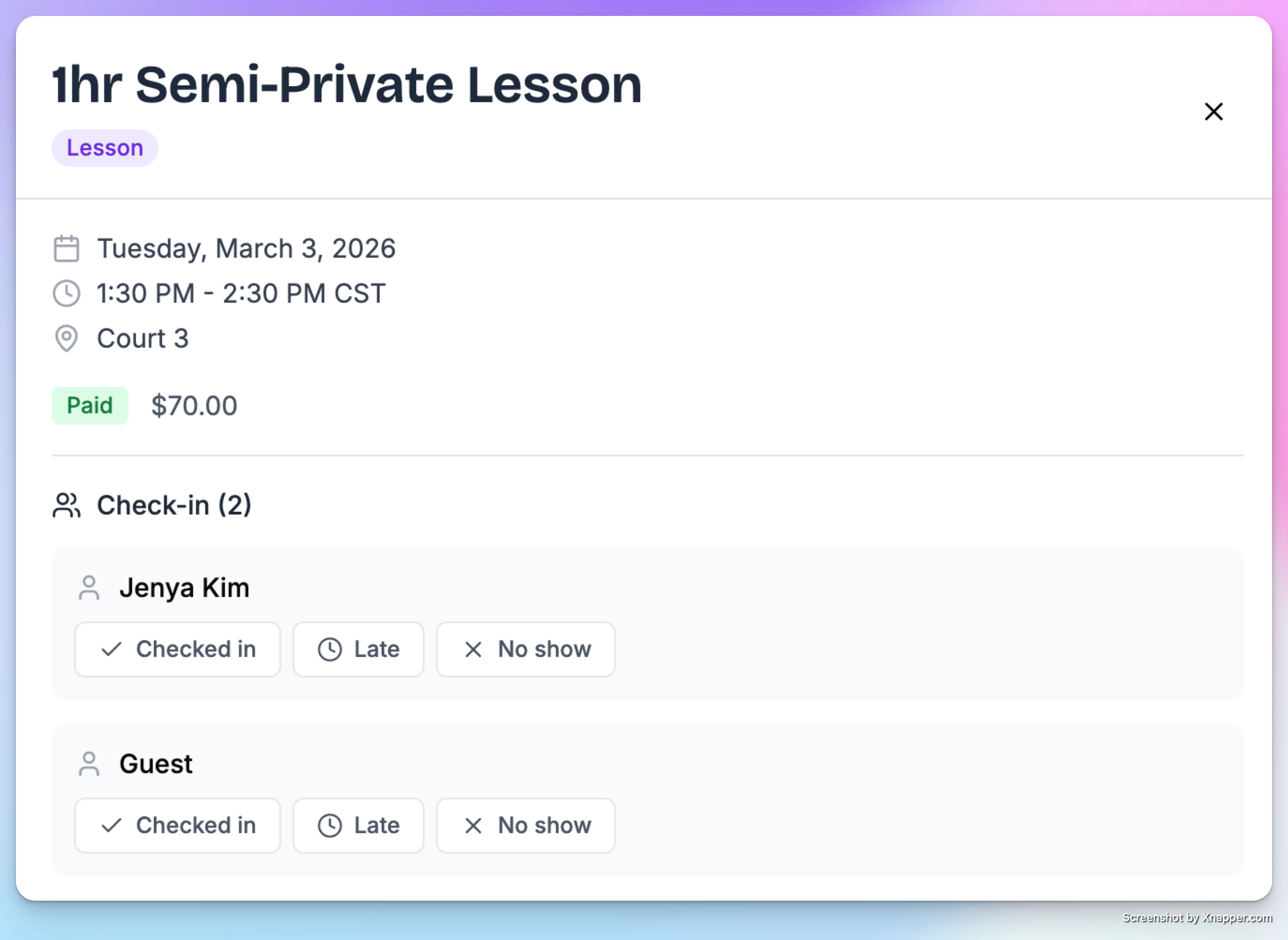Select the Jenya Kim attendee name
This screenshot has height=940, width=1288.
(184, 588)
